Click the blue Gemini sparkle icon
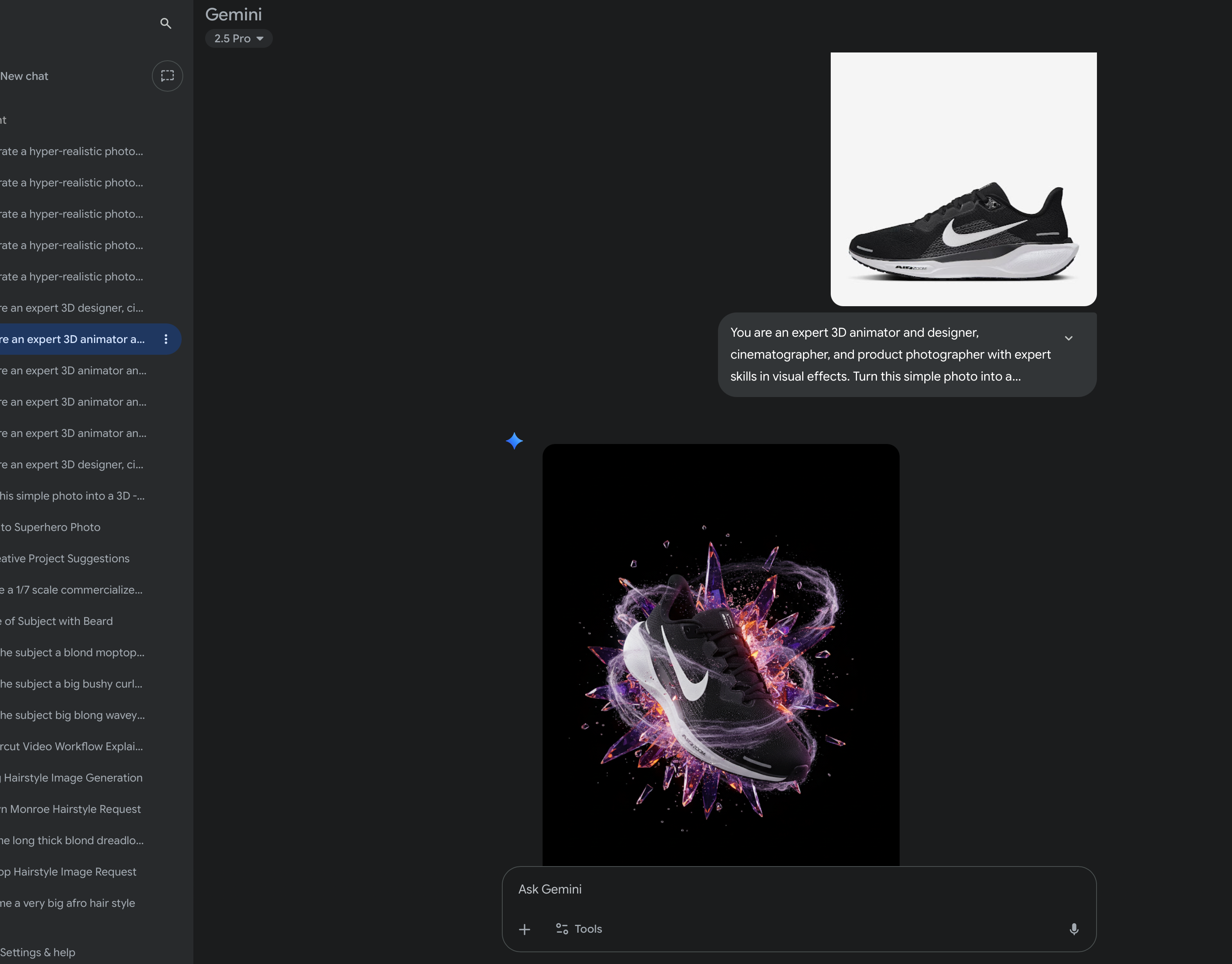 (x=514, y=440)
